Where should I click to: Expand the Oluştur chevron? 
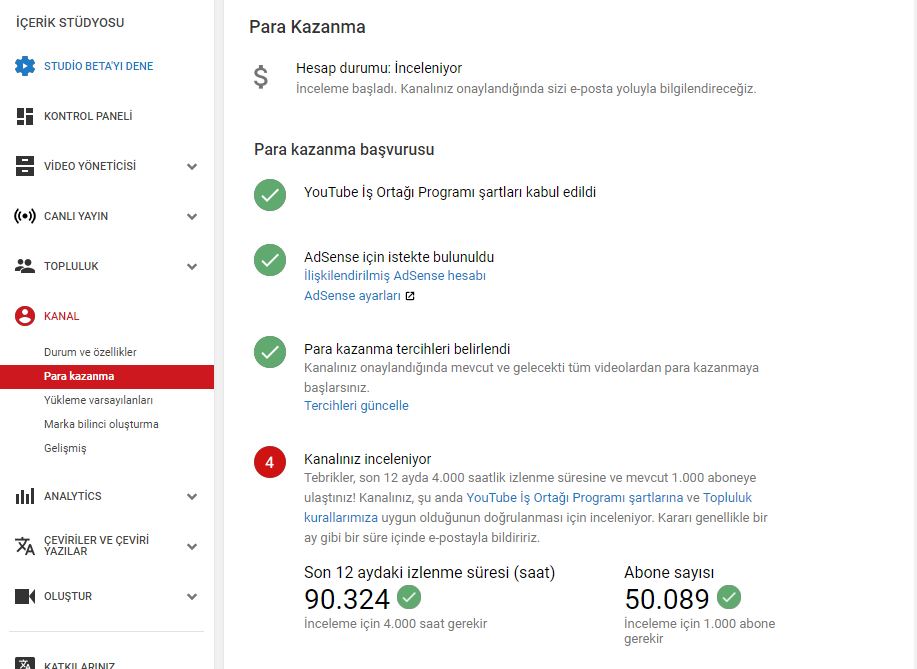click(x=192, y=596)
